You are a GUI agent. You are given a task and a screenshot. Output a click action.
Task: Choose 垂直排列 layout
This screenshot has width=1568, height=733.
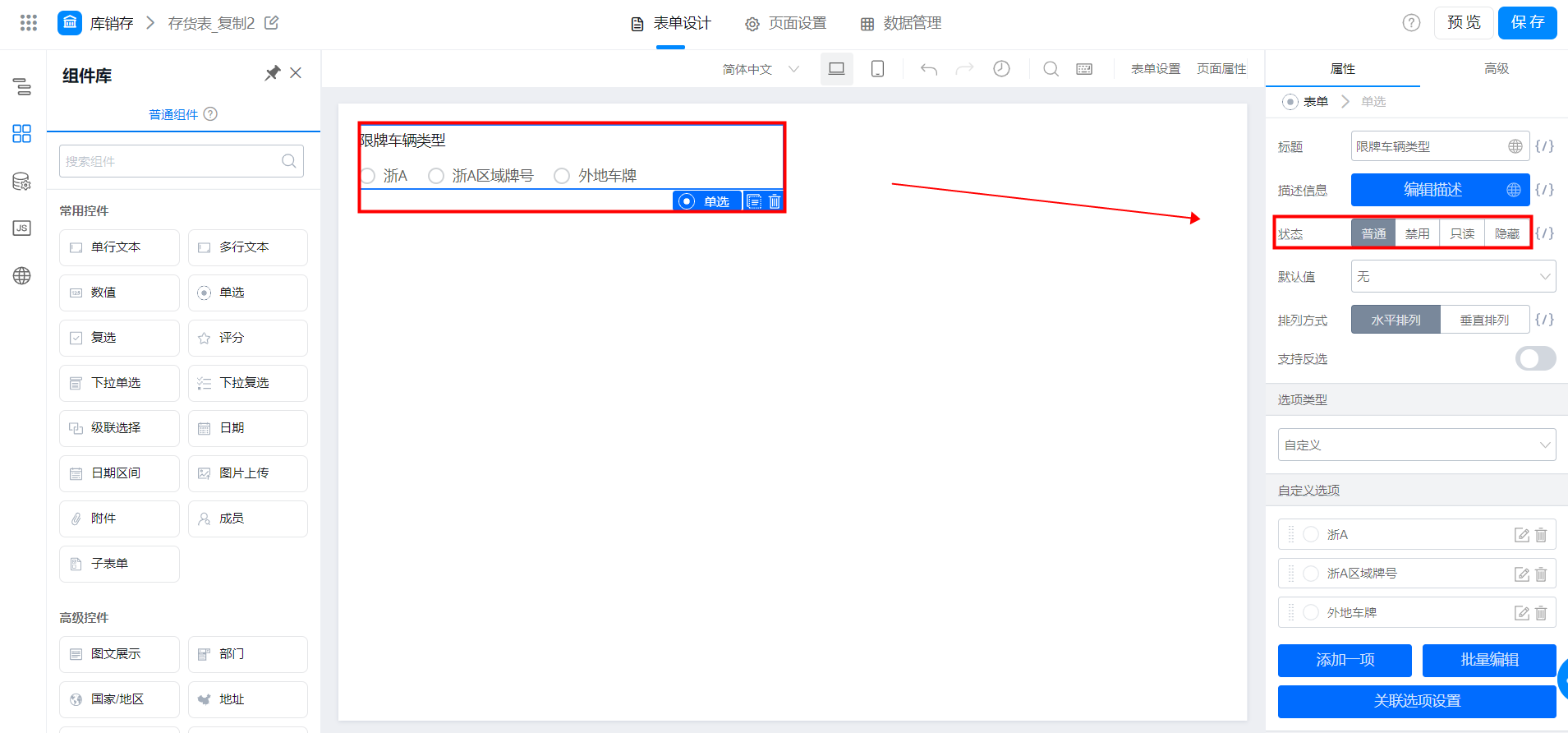1484,320
